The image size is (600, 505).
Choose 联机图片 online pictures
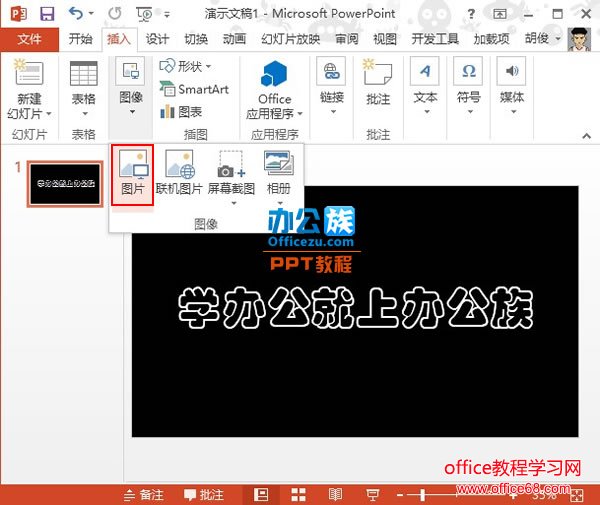[179, 173]
